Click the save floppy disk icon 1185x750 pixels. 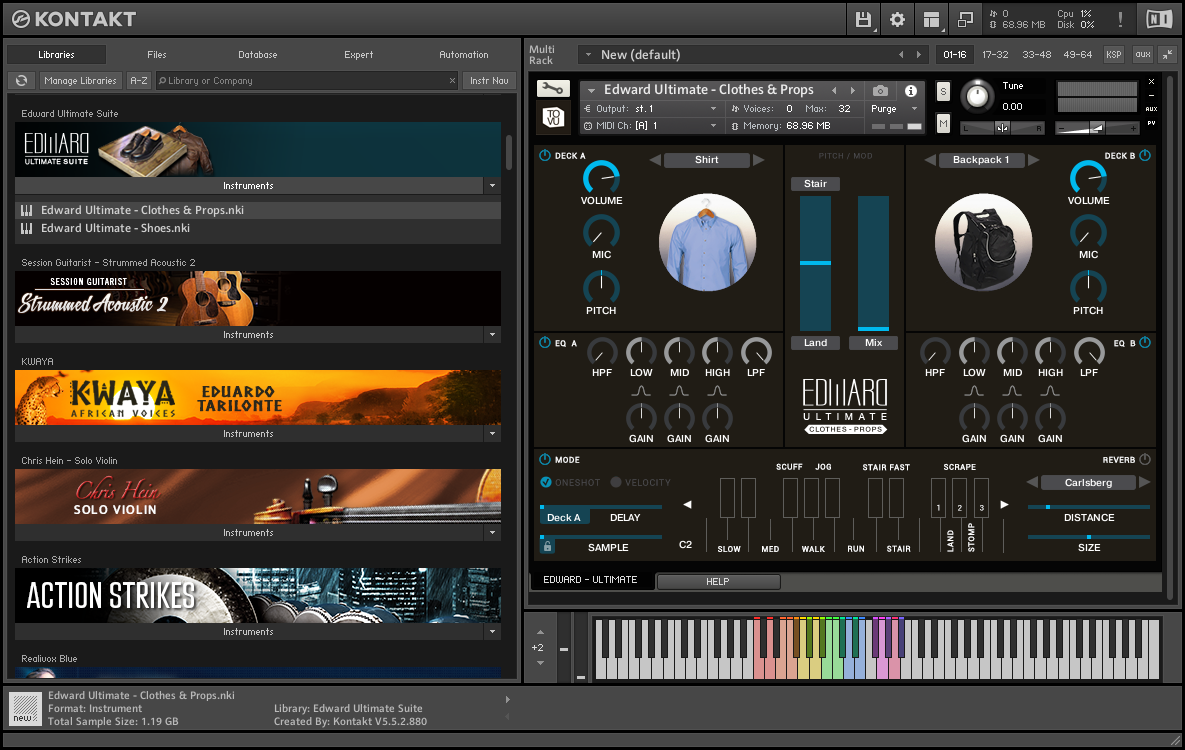(x=863, y=20)
